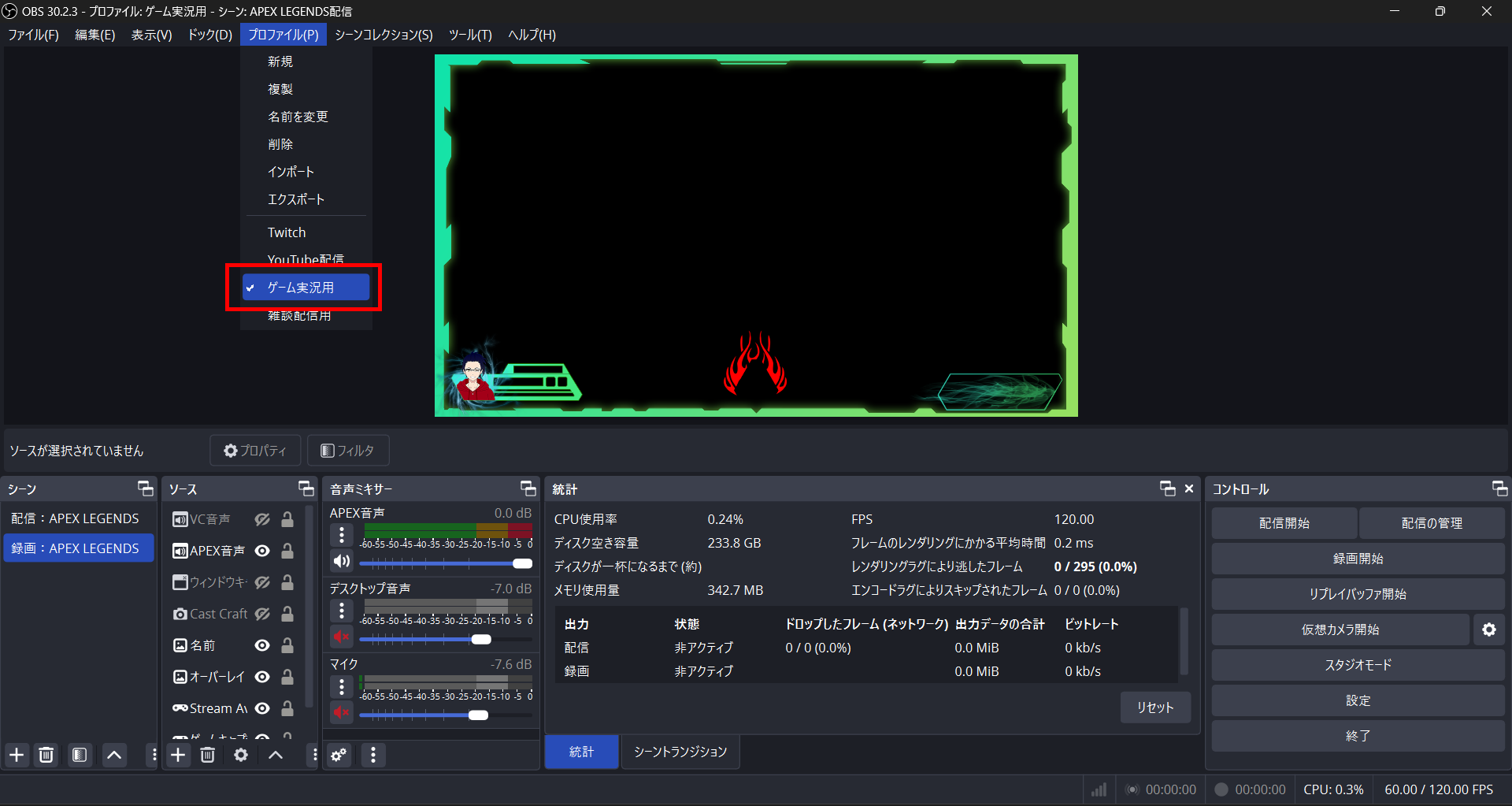1512x806 pixels.
Task: Move selected source up with arrow icon
Action: coord(276,755)
